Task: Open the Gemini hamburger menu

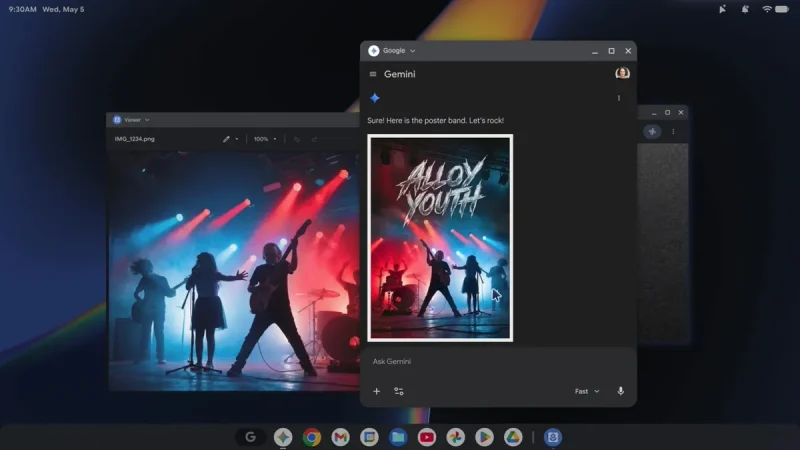Action: click(x=373, y=74)
